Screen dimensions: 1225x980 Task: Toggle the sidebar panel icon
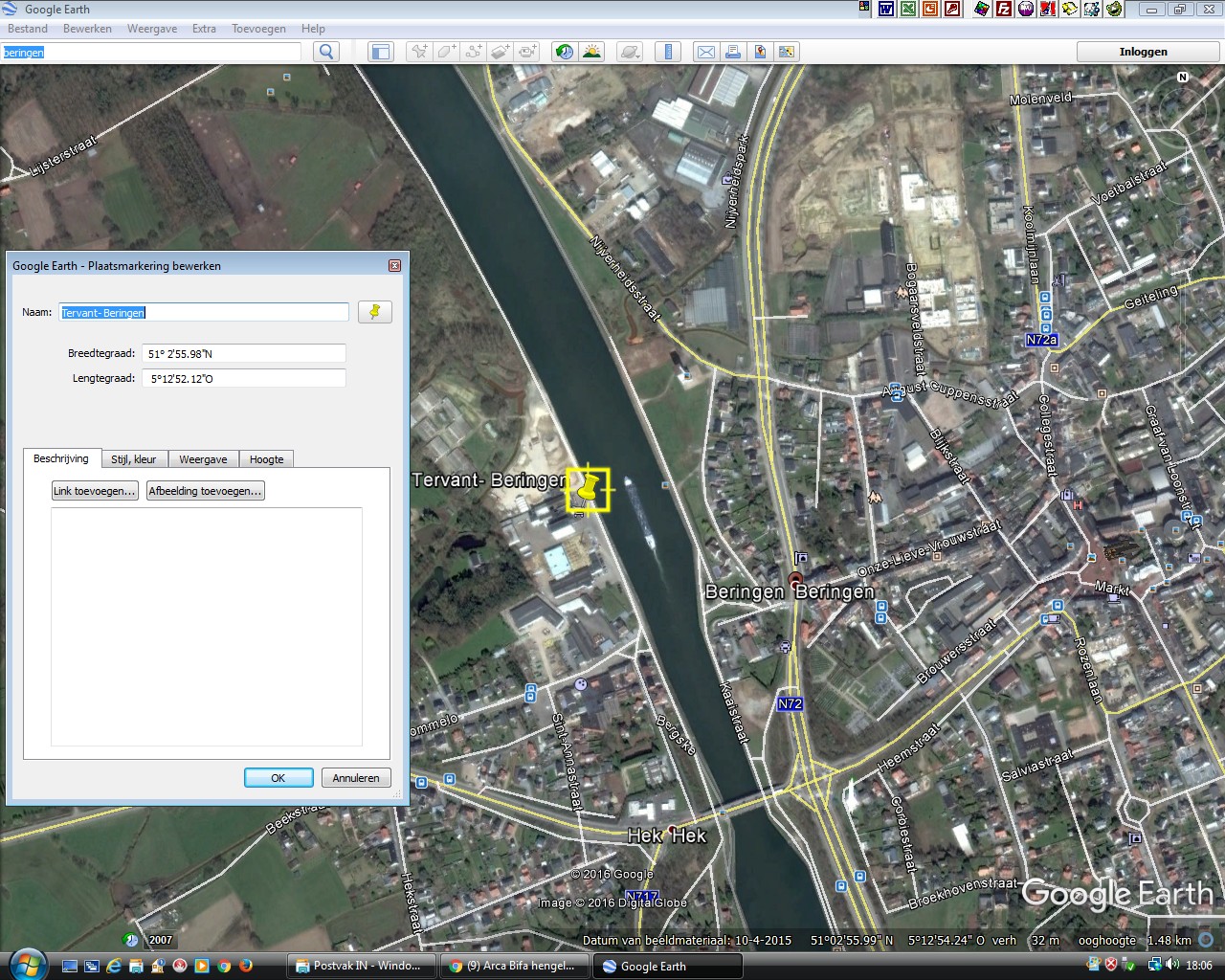pos(380,52)
